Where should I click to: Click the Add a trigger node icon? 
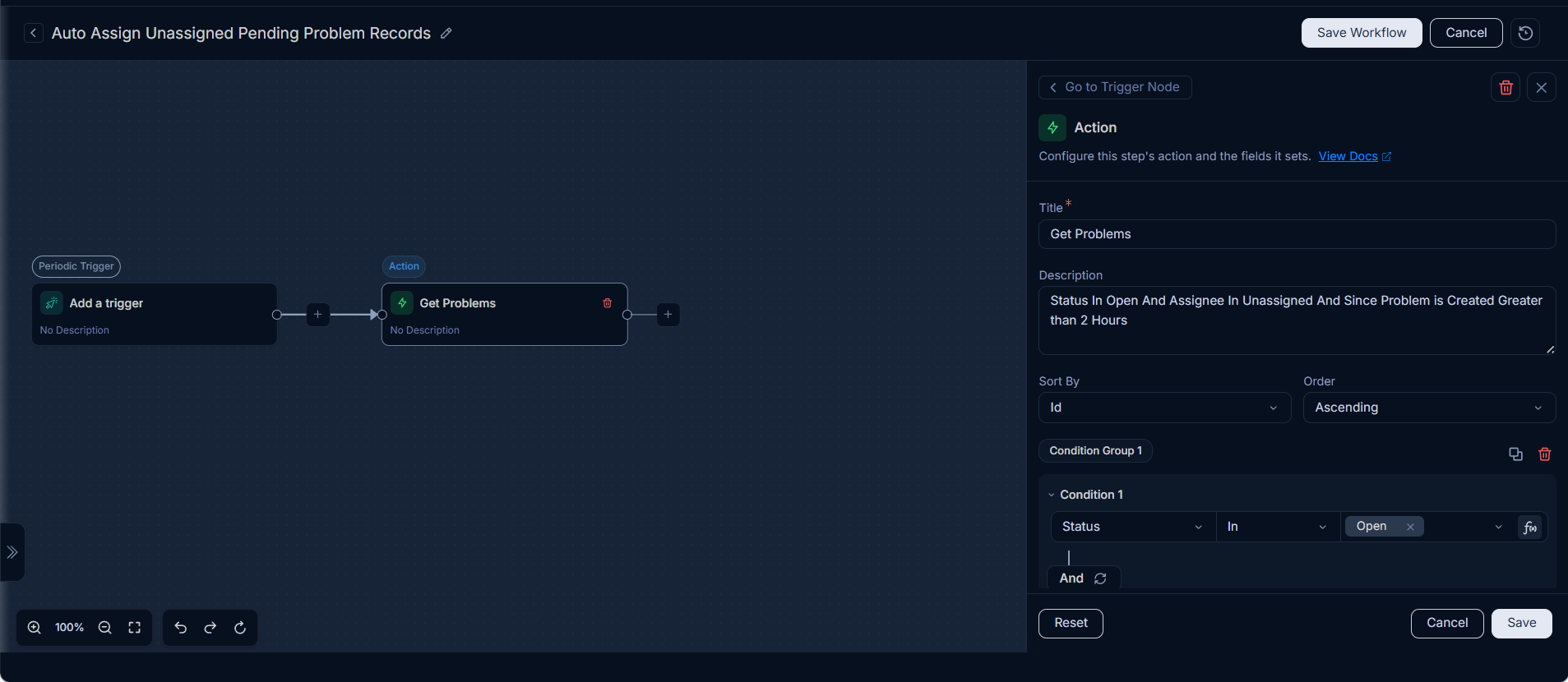coord(52,303)
